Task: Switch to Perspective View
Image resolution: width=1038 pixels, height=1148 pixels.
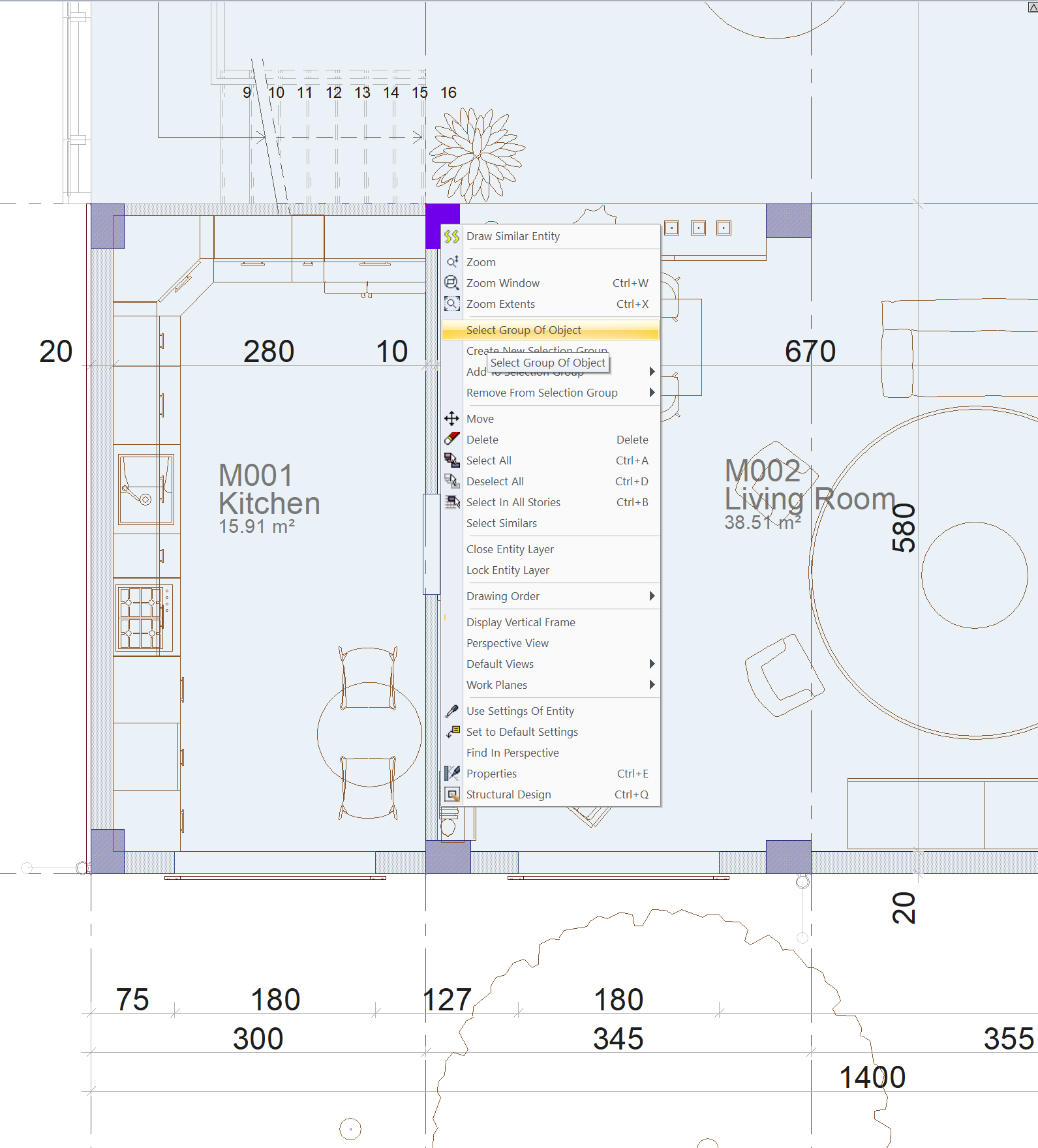Action: 551,643
